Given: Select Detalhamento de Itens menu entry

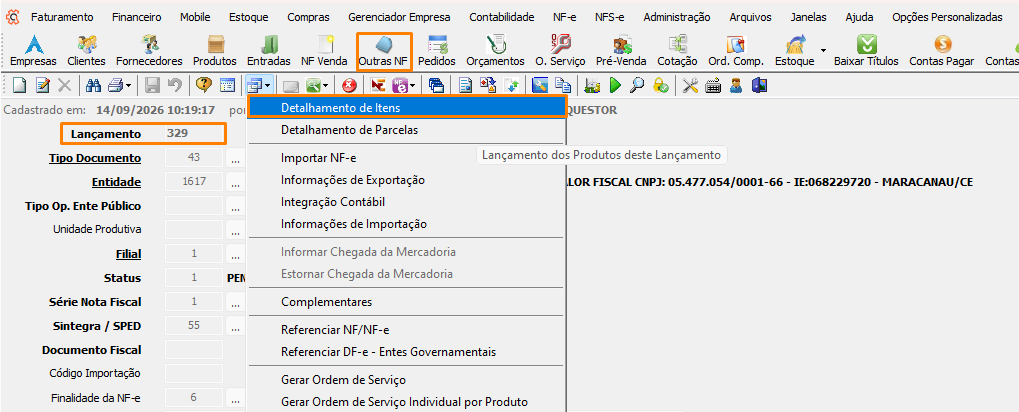Looking at the screenshot, I should (407, 107).
